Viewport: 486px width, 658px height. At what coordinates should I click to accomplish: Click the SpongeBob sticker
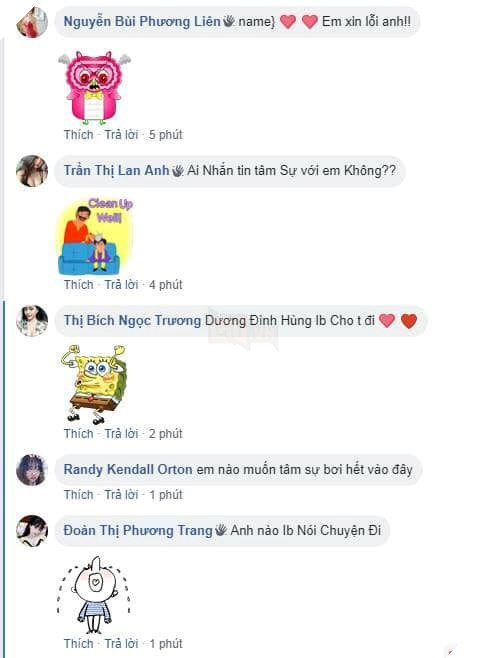[94, 384]
